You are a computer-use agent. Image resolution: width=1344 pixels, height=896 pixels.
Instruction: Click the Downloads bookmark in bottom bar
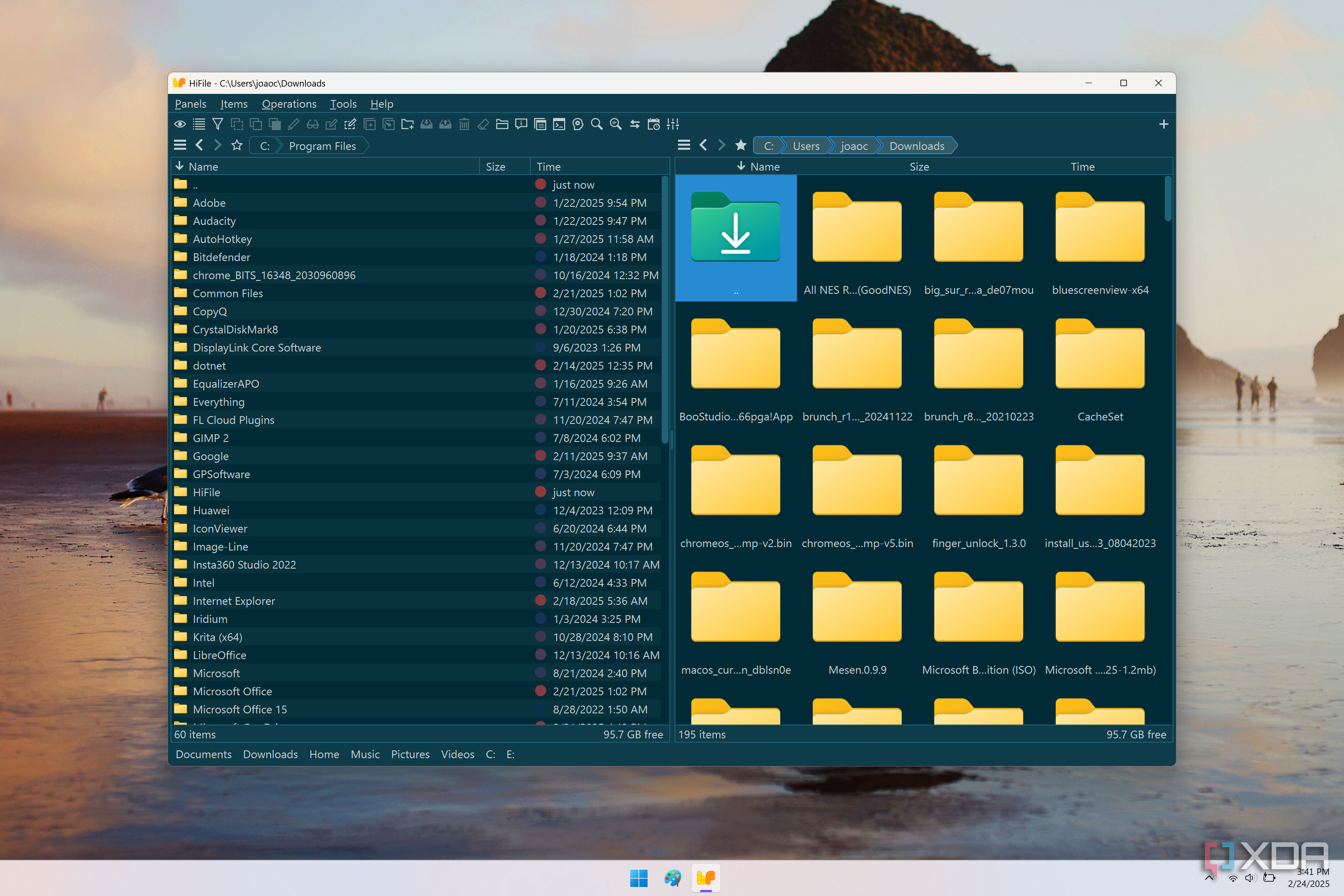(x=270, y=754)
